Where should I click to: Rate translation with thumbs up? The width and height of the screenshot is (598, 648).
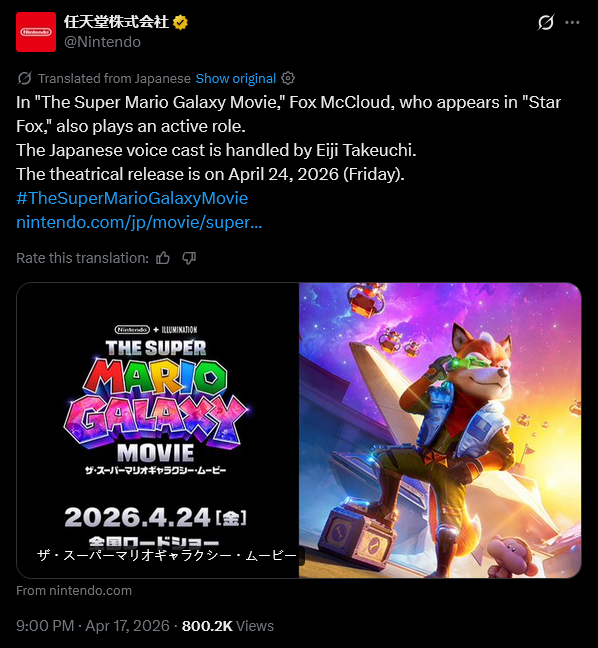click(163, 258)
